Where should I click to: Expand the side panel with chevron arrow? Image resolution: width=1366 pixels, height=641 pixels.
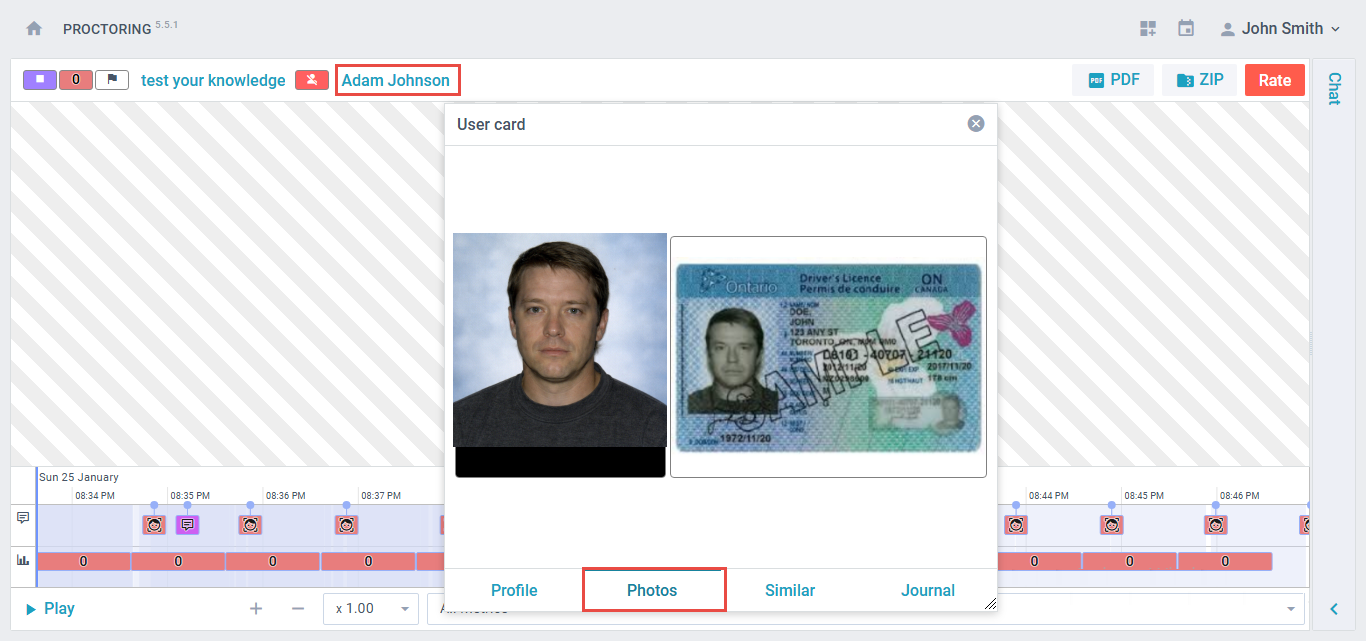click(1334, 608)
